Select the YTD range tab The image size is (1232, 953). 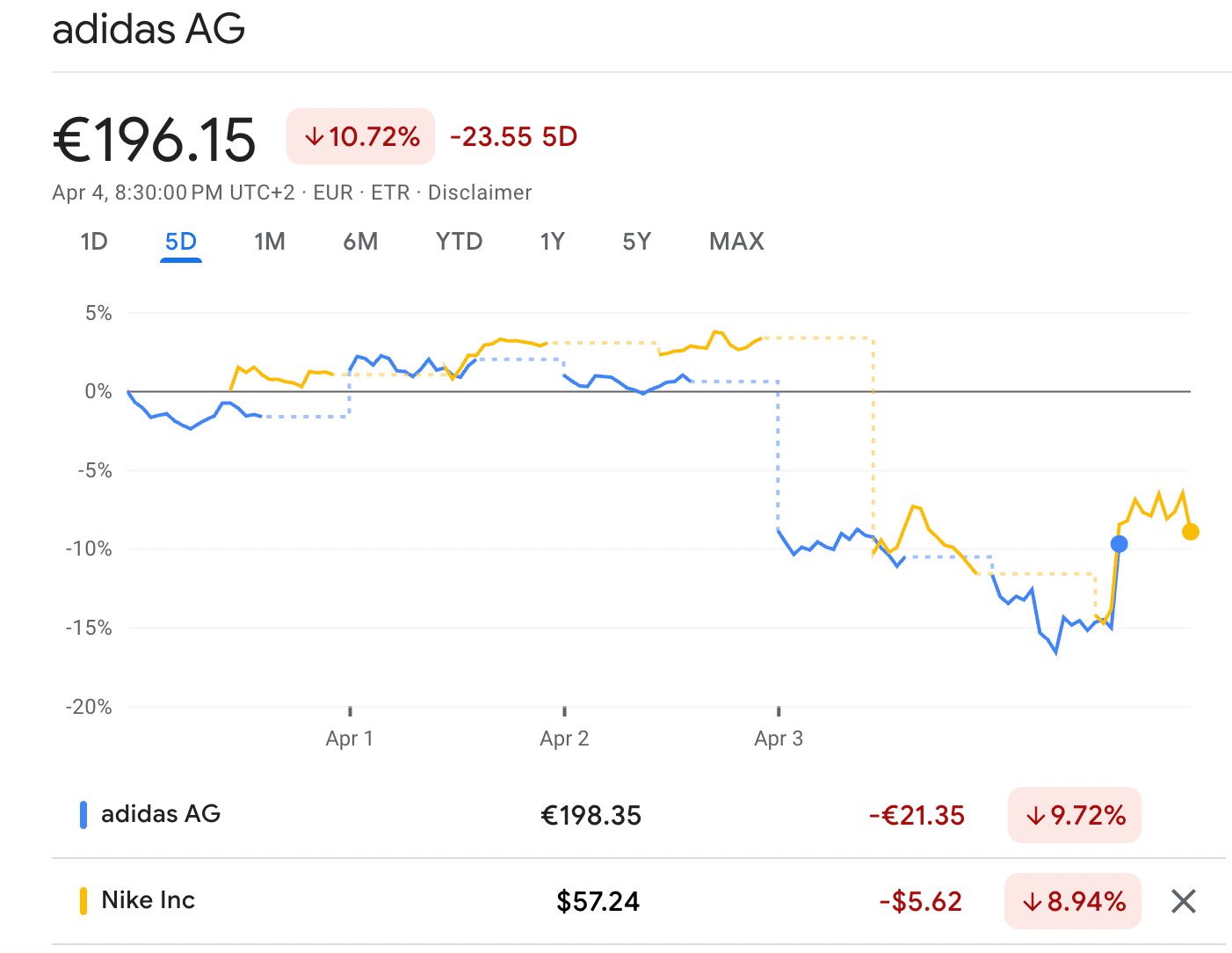coord(459,242)
